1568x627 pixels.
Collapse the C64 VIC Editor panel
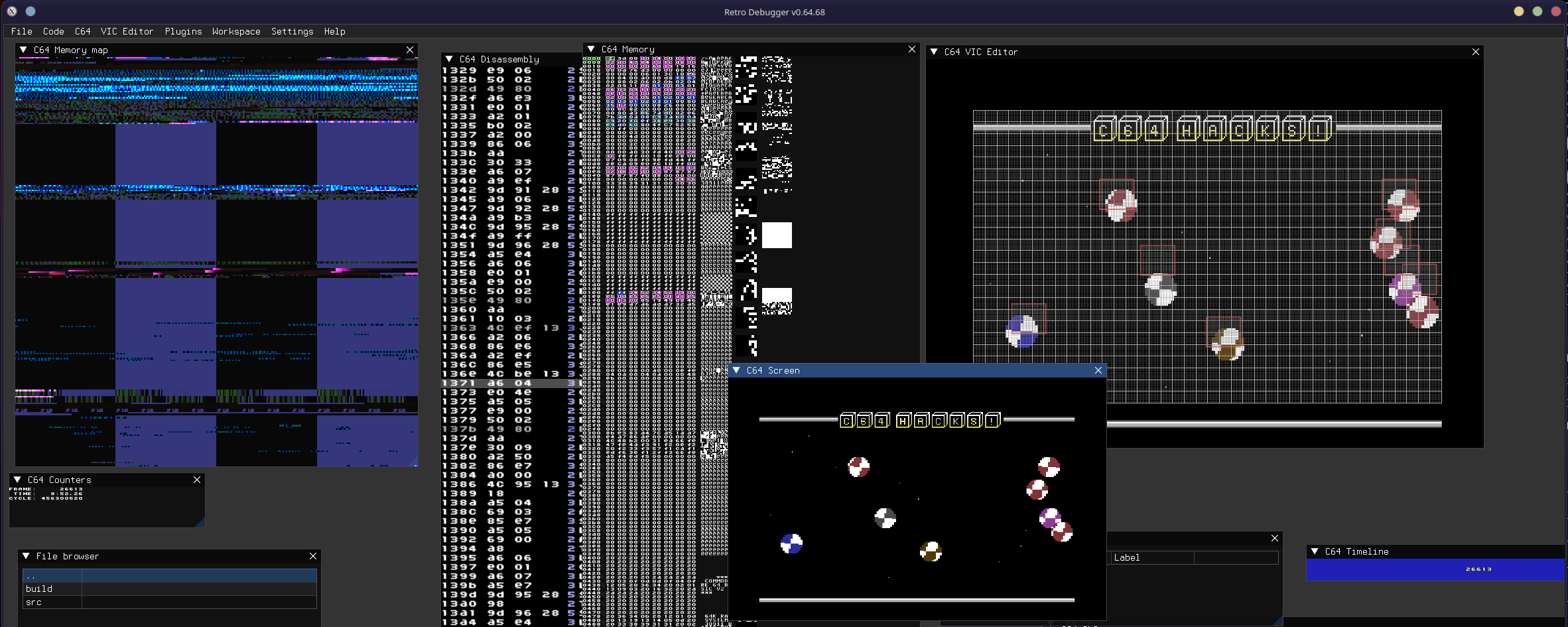tap(934, 52)
